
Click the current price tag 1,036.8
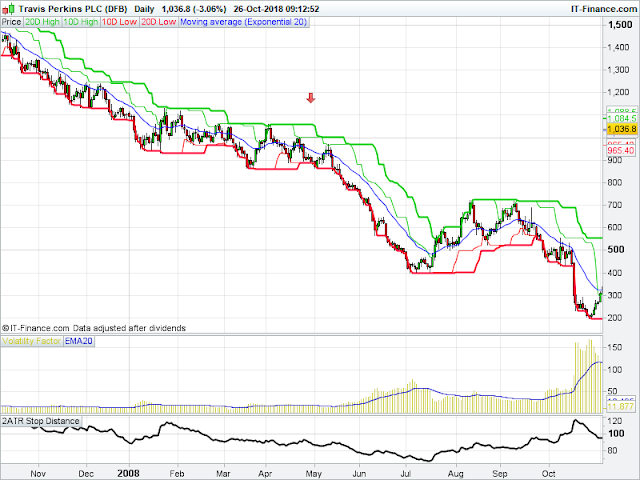click(621, 129)
